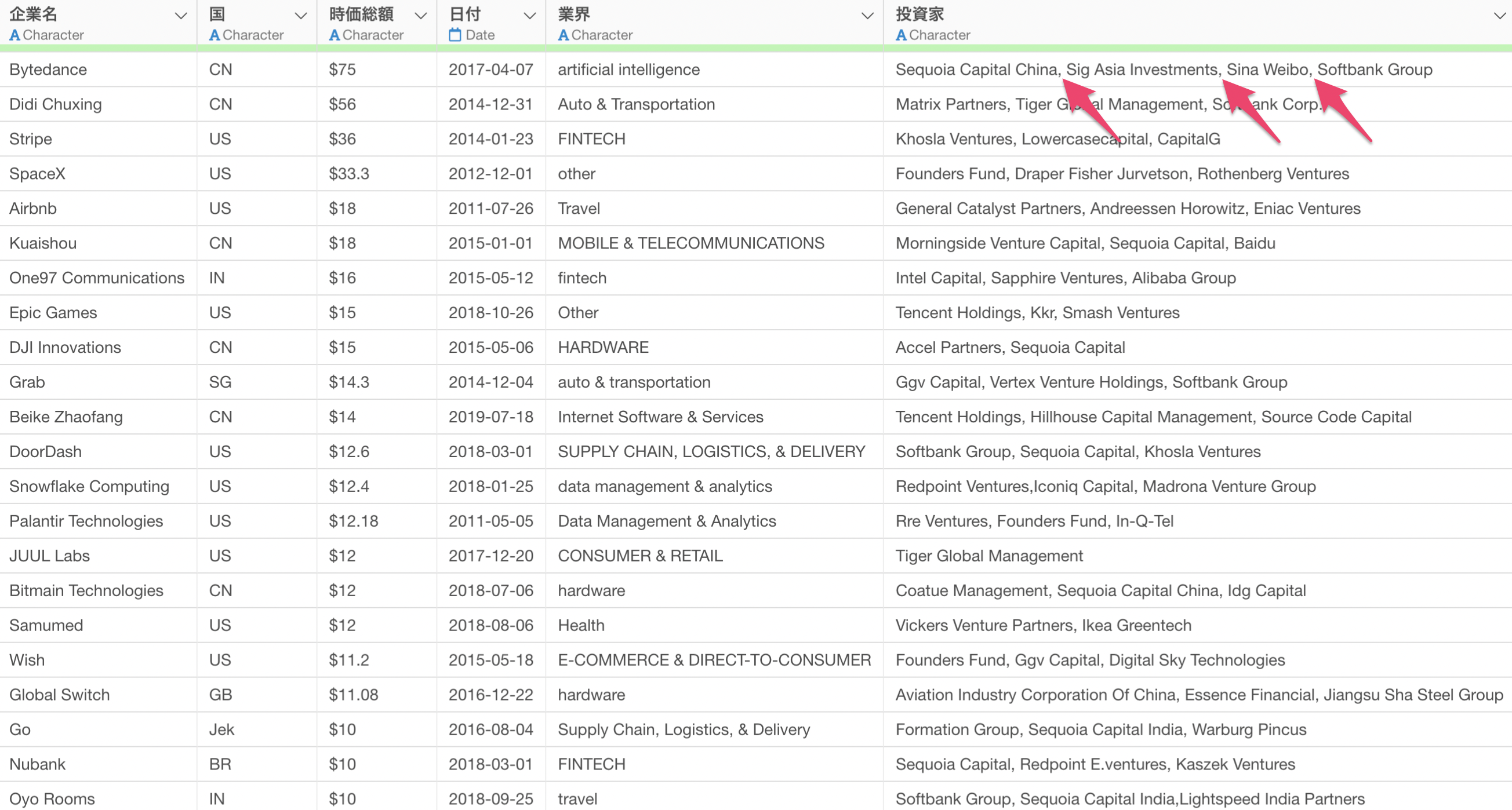Select the E-COMMERCE & DIRECT-TO-CONSUMER cell
Screen dimensions: 1512x810
tap(714, 660)
